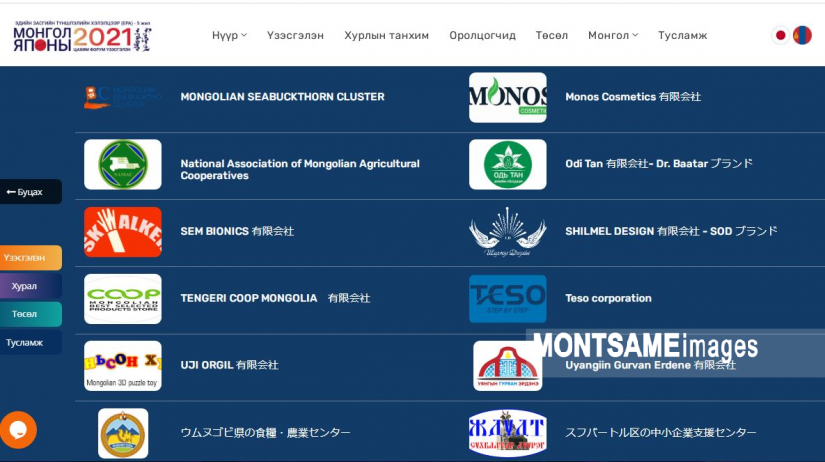Click the Monos Cosmetics logo
825x462 pixels.
coord(508,97)
